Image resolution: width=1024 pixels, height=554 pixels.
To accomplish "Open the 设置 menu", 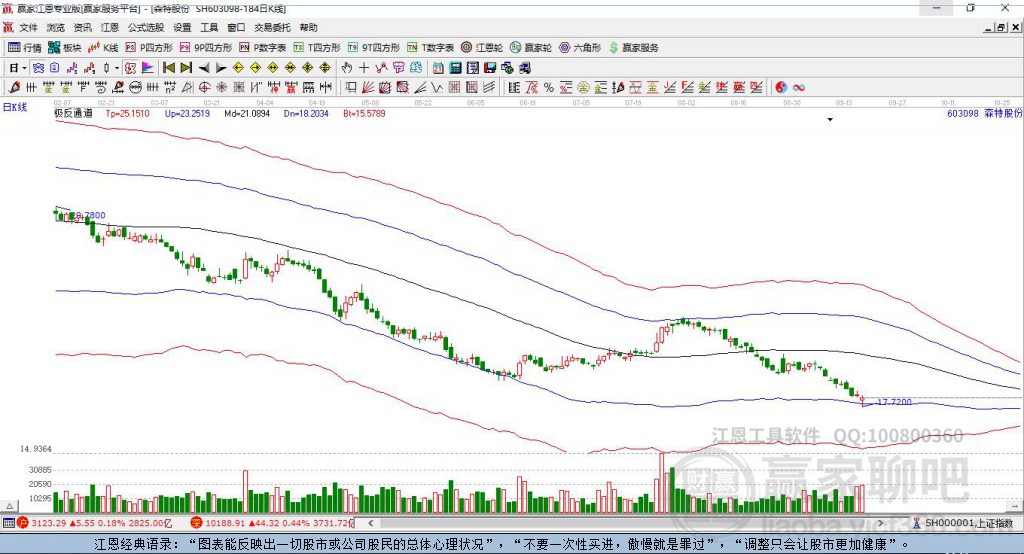I will point(182,27).
